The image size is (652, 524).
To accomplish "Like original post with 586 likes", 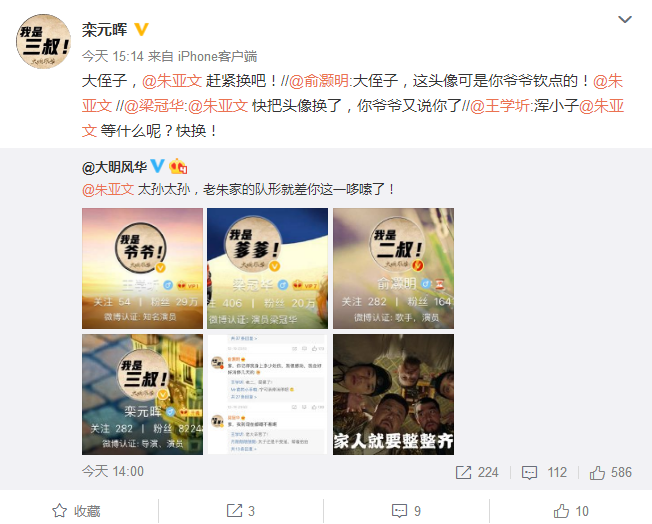I will click(610, 472).
